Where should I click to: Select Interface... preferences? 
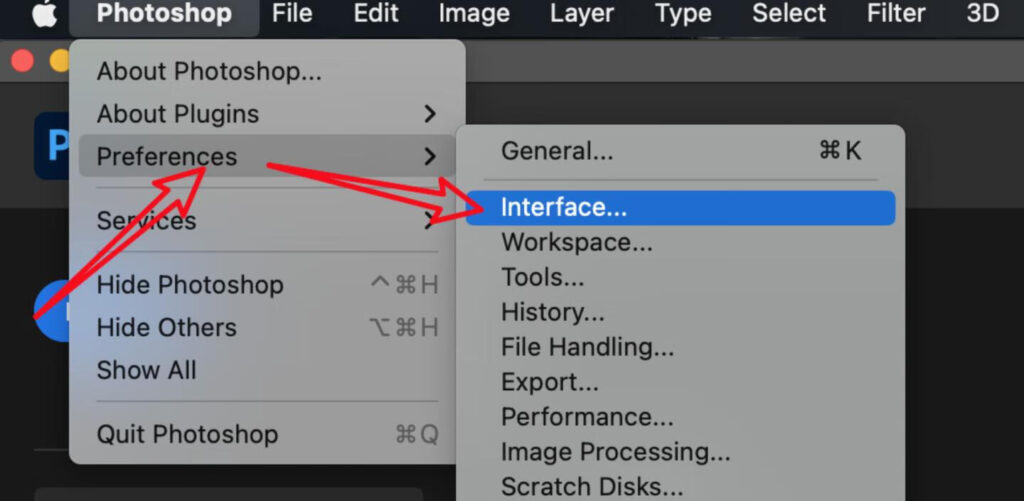[680, 208]
